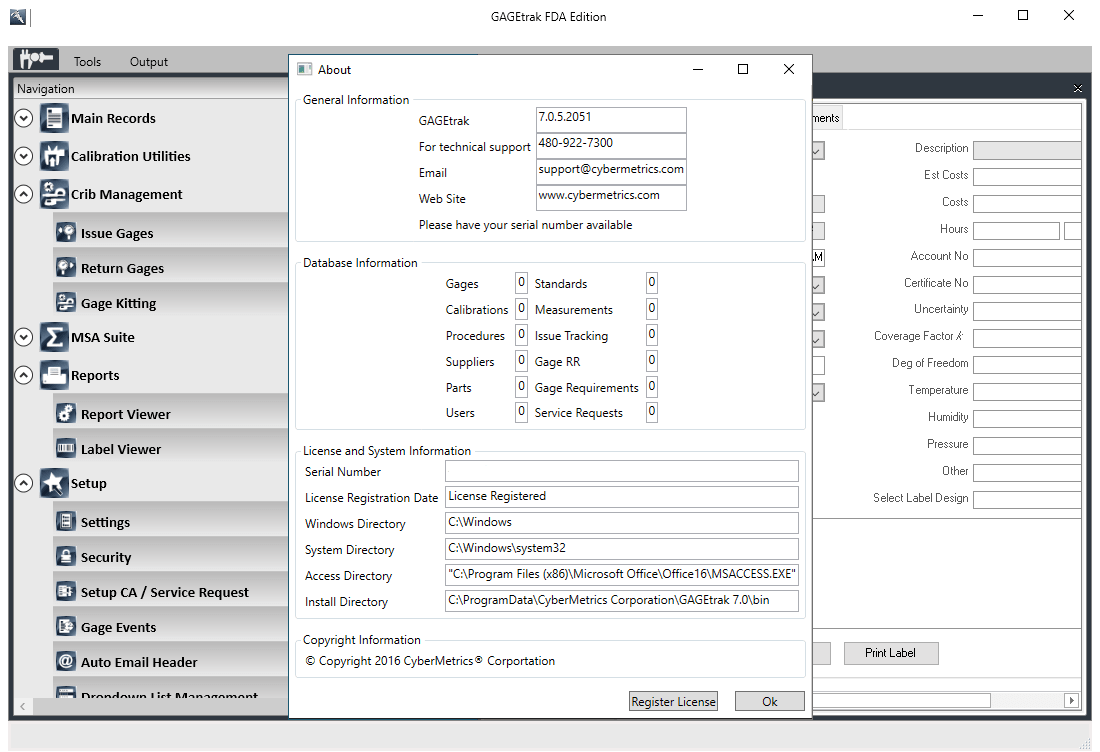The image size is (1100, 752).
Task: Click the Serial Number field
Action: [621, 471]
